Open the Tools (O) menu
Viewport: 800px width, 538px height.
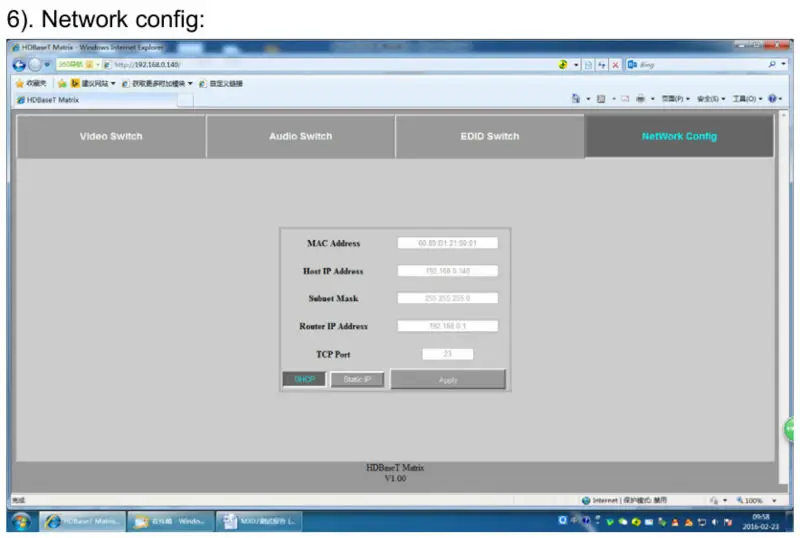747,99
